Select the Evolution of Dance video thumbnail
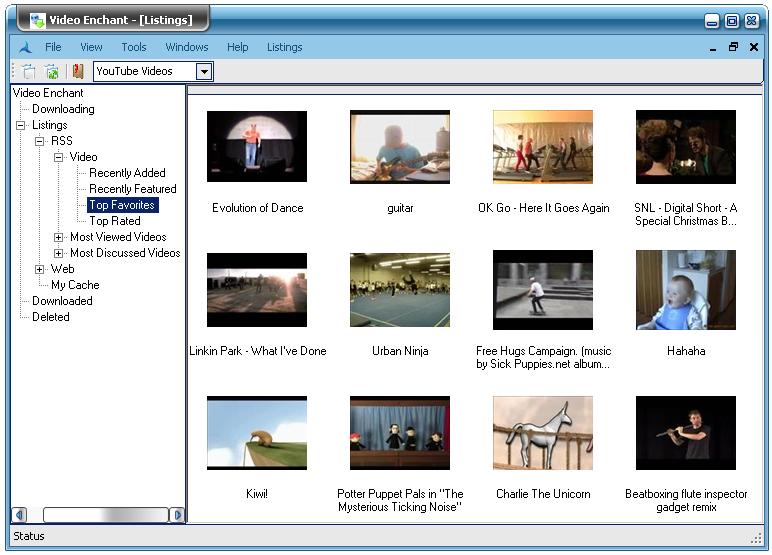Image resolution: width=772 pixels, height=555 pixels. pyautogui.click(x=257, y=146)
